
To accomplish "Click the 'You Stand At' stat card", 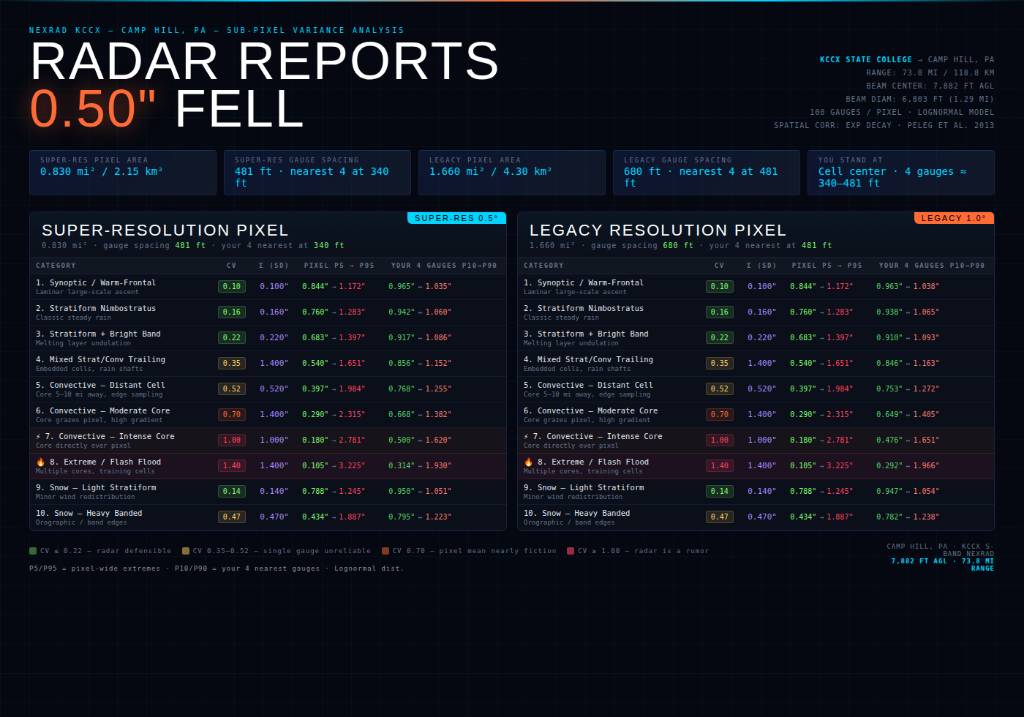I will pos(900,172).
